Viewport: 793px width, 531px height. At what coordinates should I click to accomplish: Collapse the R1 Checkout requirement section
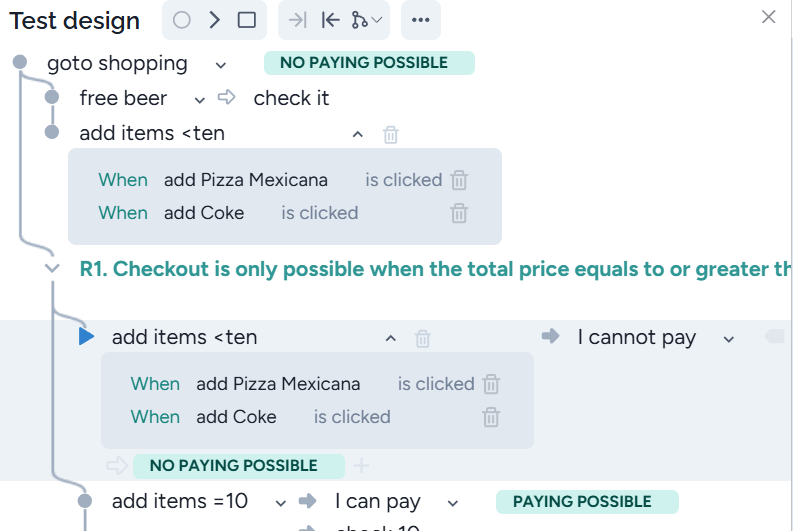pyautogui.click(x=53, y=269)
